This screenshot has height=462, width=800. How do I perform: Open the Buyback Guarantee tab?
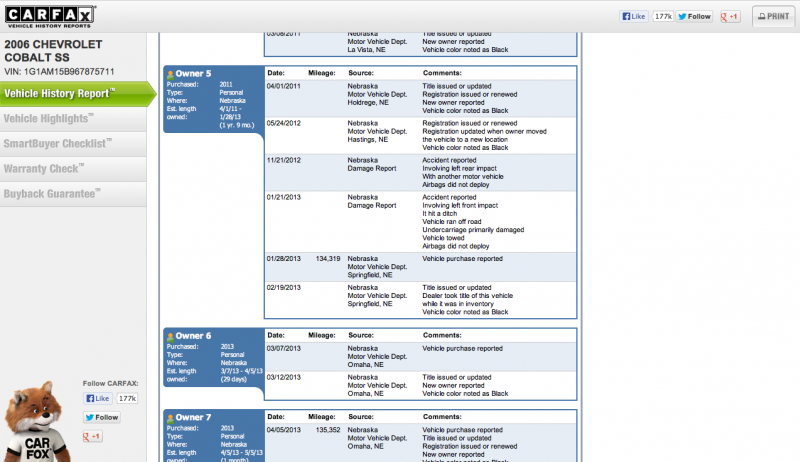[x=73, y=194]
